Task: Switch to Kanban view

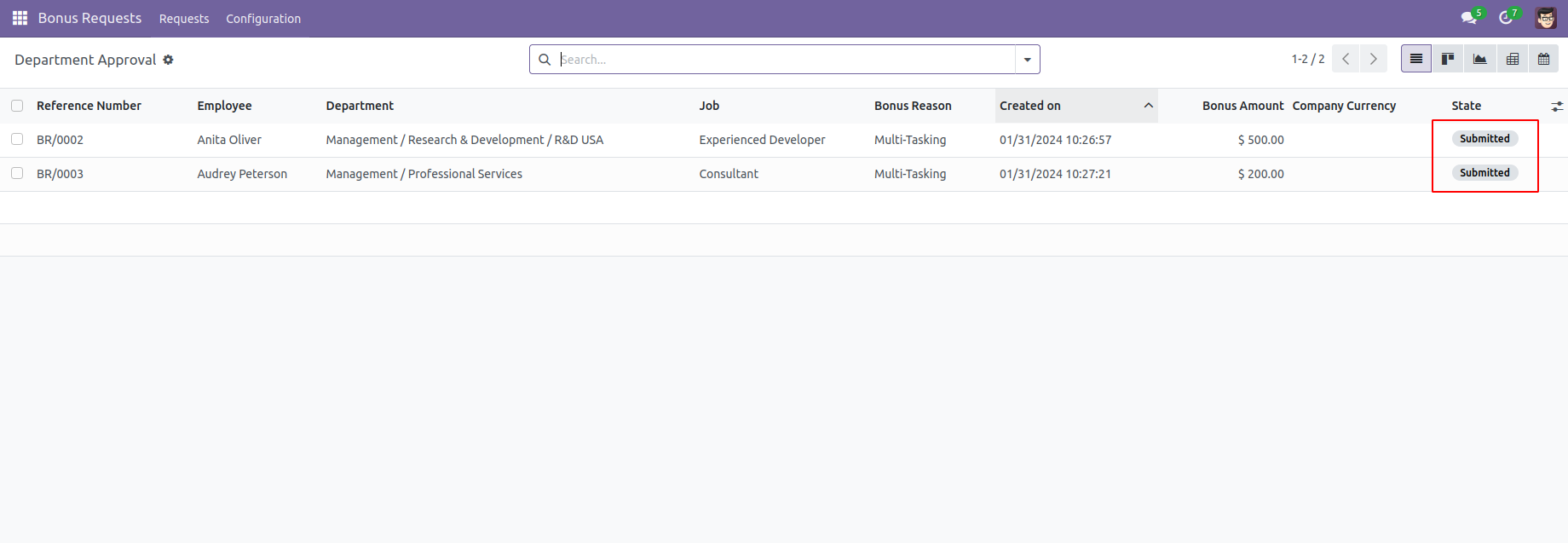Action: (1447, 59)
